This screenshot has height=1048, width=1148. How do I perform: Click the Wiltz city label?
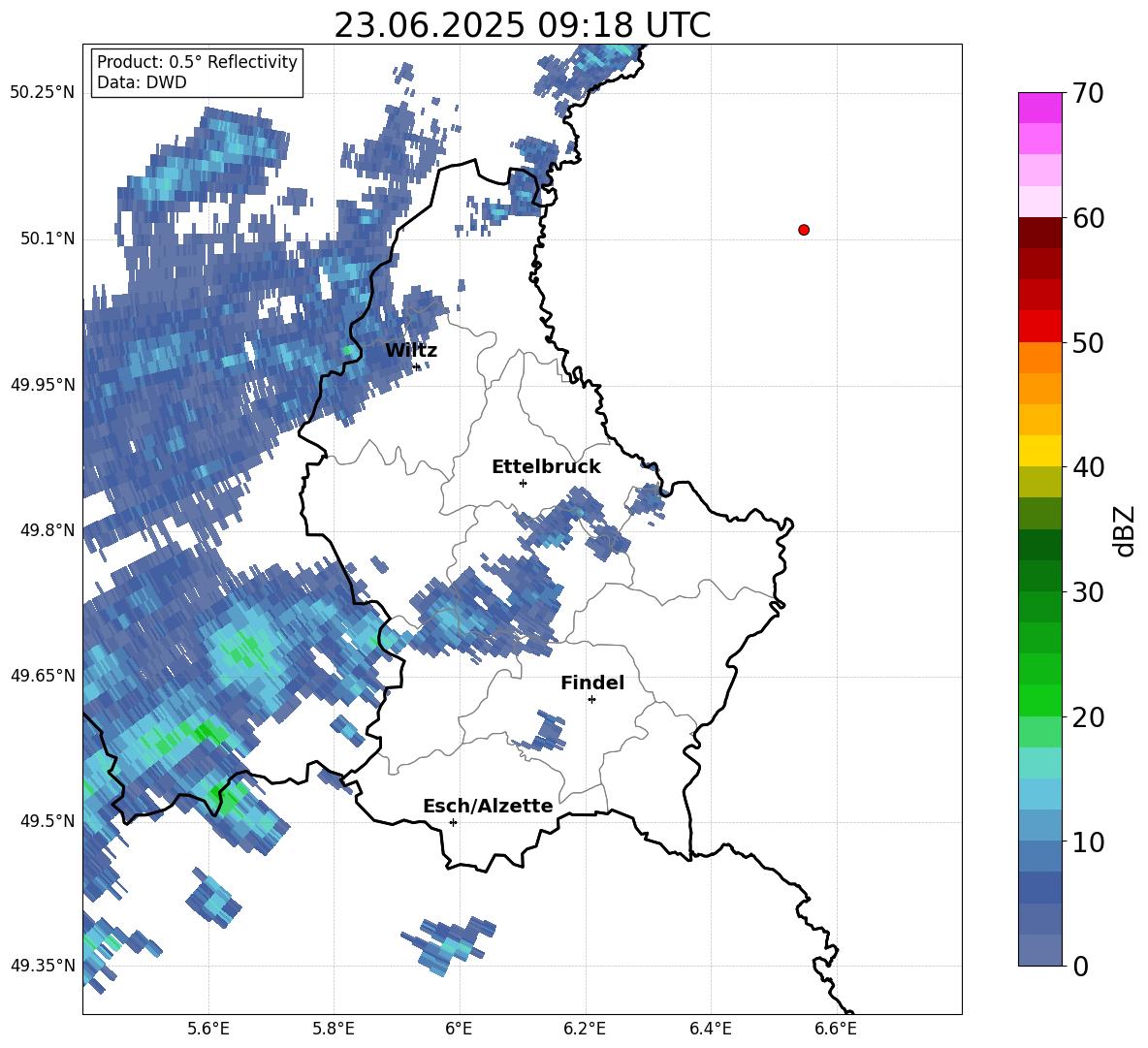(411, 351)
